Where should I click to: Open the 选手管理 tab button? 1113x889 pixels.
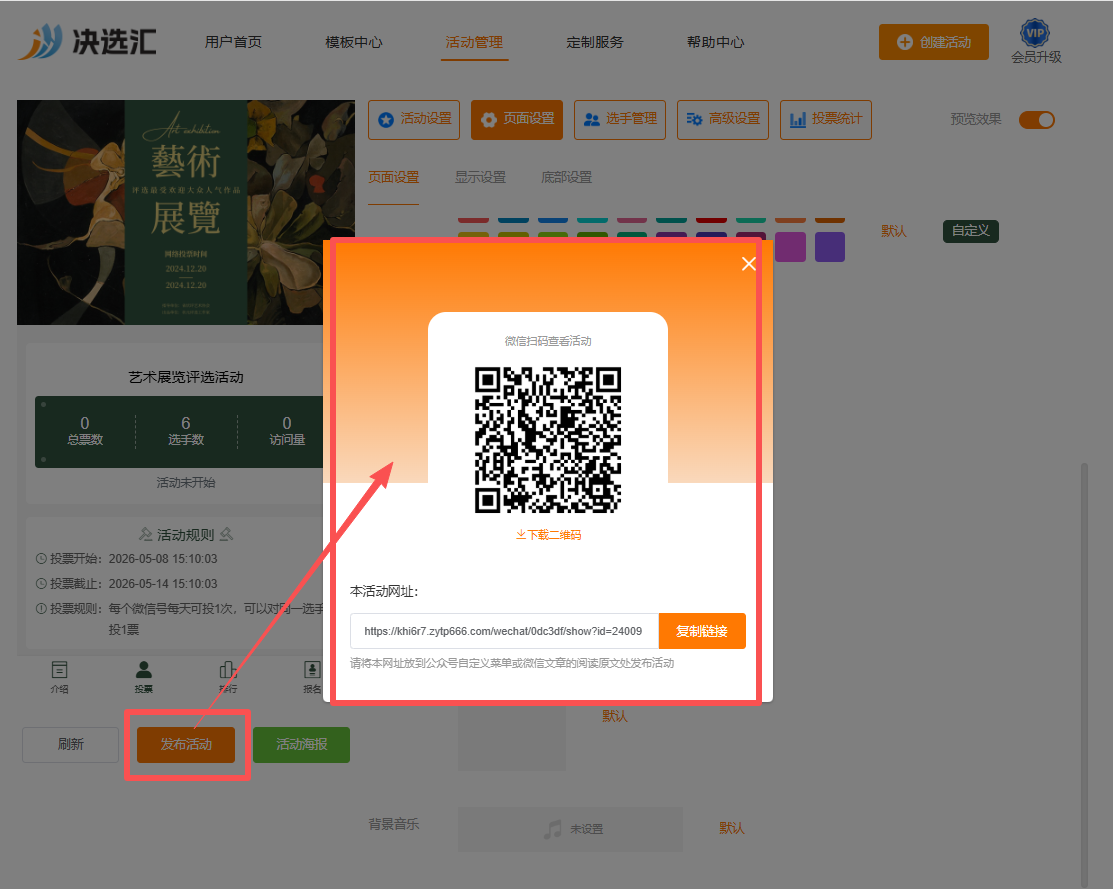point(620,119)
